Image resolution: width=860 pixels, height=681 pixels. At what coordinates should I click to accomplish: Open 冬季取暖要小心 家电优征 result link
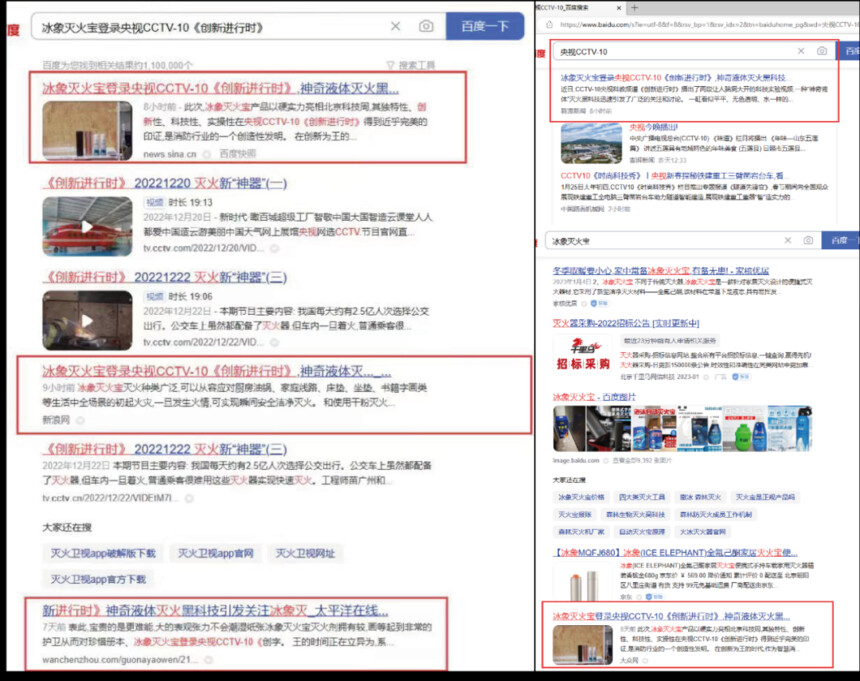coord(661,271)
